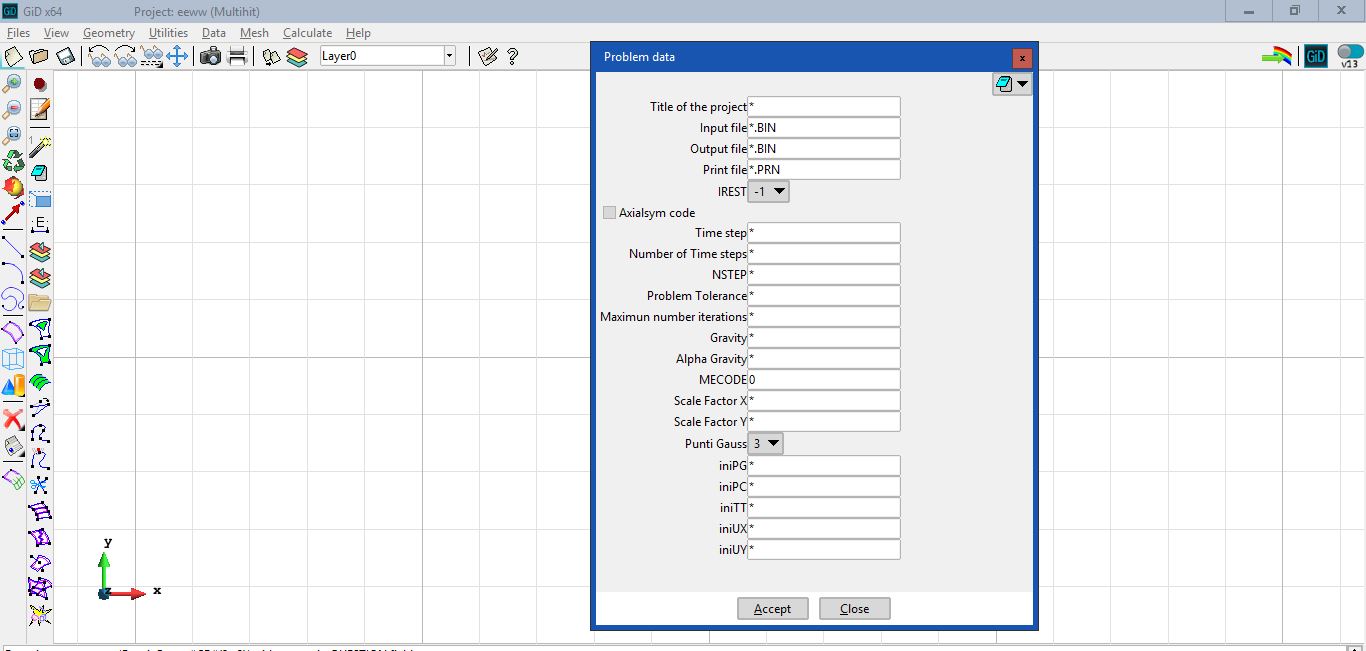The image size is (1366, 651).
Task: Click the Title of the project field
Action: [824, 107]
